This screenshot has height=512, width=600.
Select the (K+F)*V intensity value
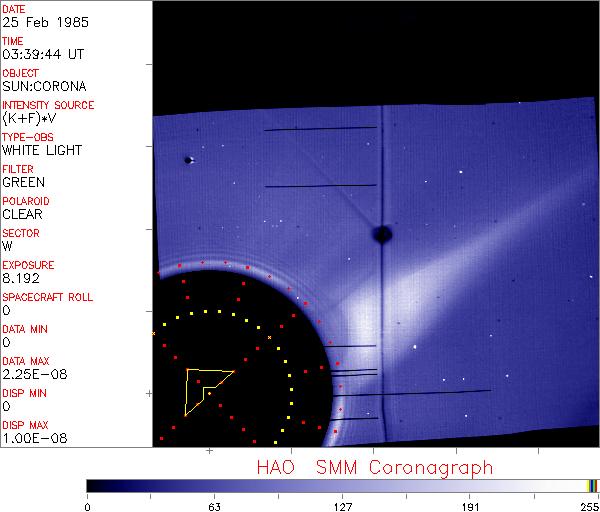point(29,119)
